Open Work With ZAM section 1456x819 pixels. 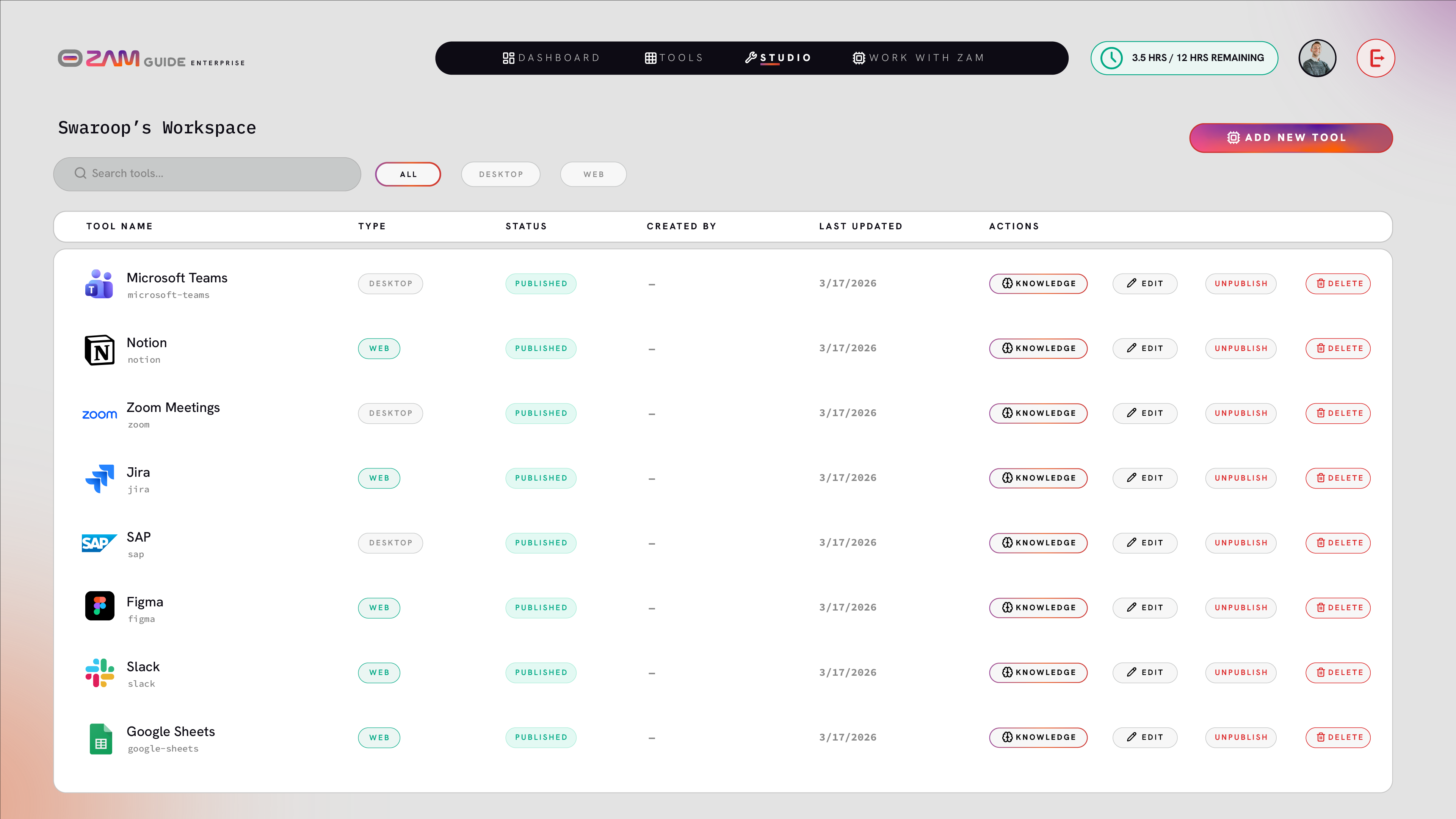(918, 58)
